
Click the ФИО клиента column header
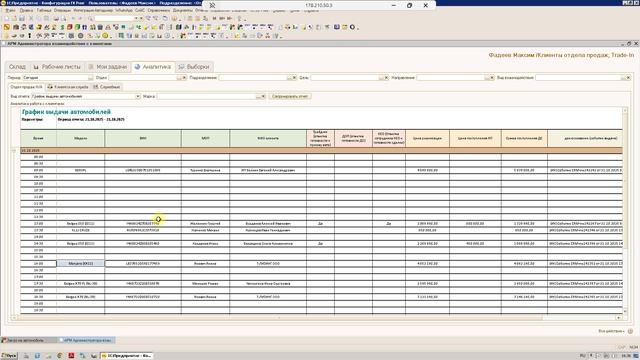click(x=268, y=138)
